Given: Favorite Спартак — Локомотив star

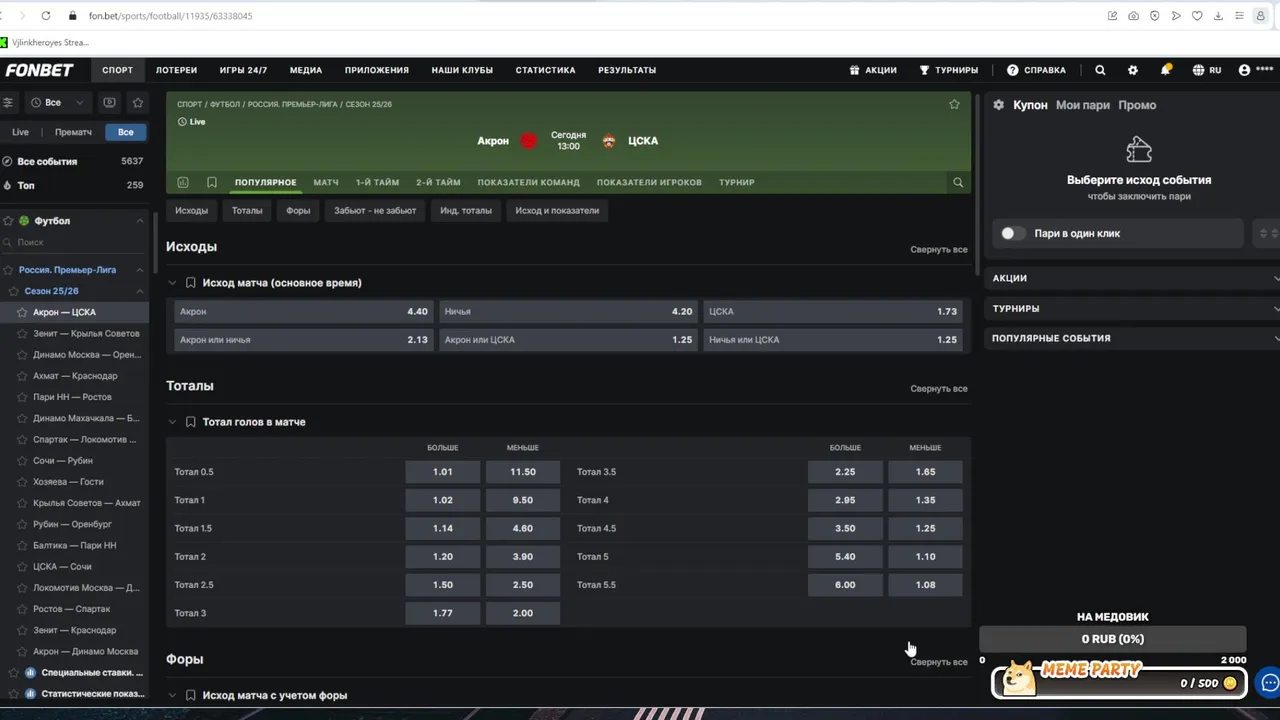Looking at the screenshot, I should click(23, 440).
